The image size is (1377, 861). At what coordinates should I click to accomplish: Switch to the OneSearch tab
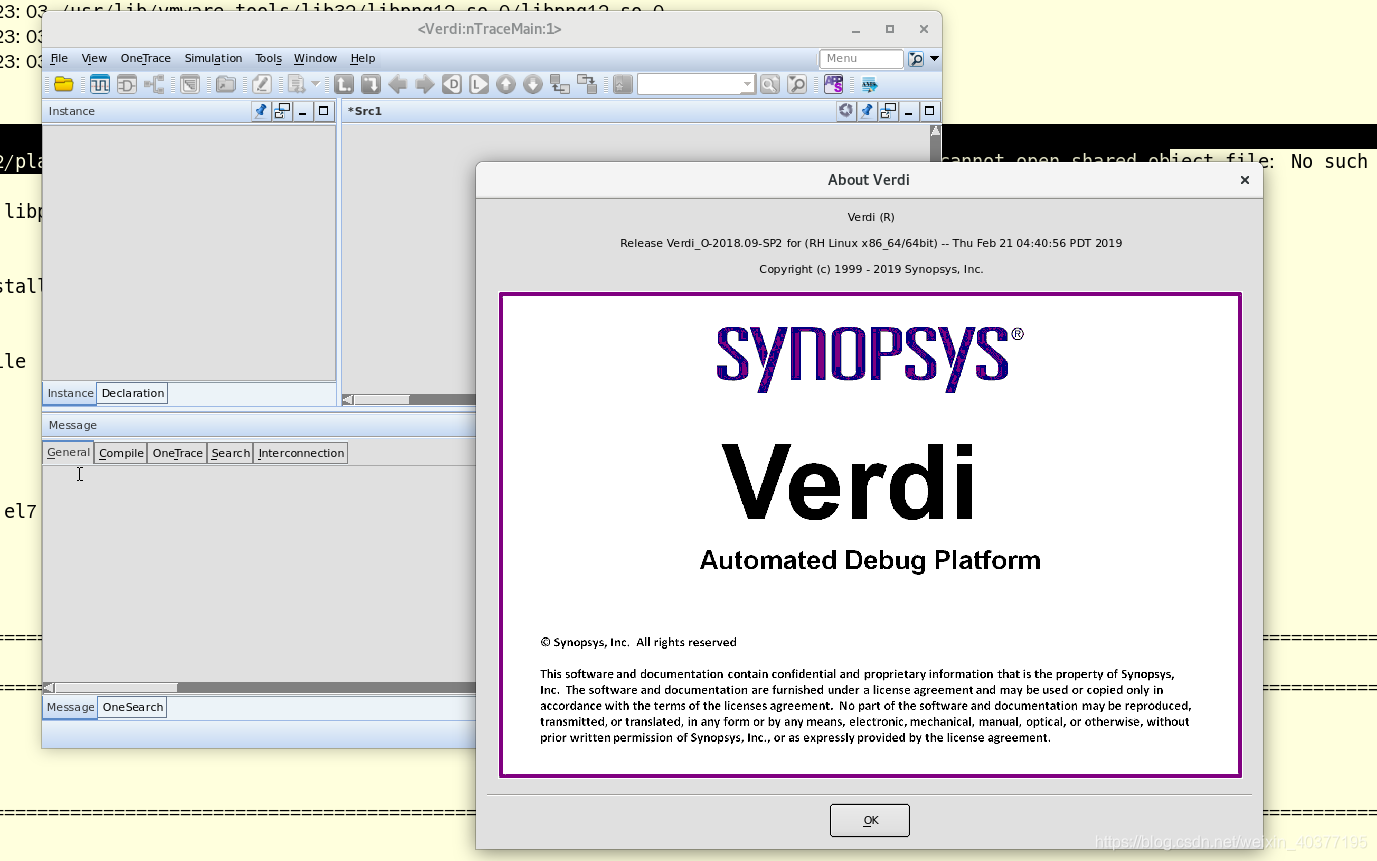pyautogui.click(x=133, y=707)
